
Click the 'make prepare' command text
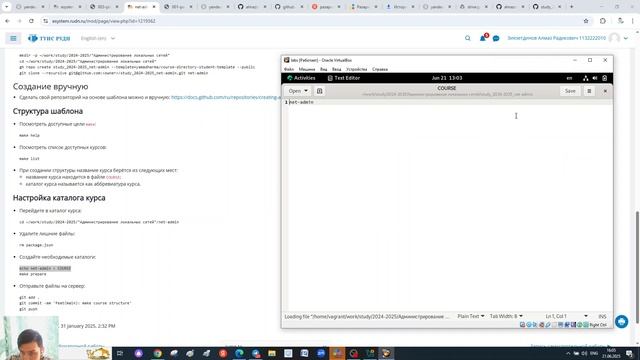33,274
